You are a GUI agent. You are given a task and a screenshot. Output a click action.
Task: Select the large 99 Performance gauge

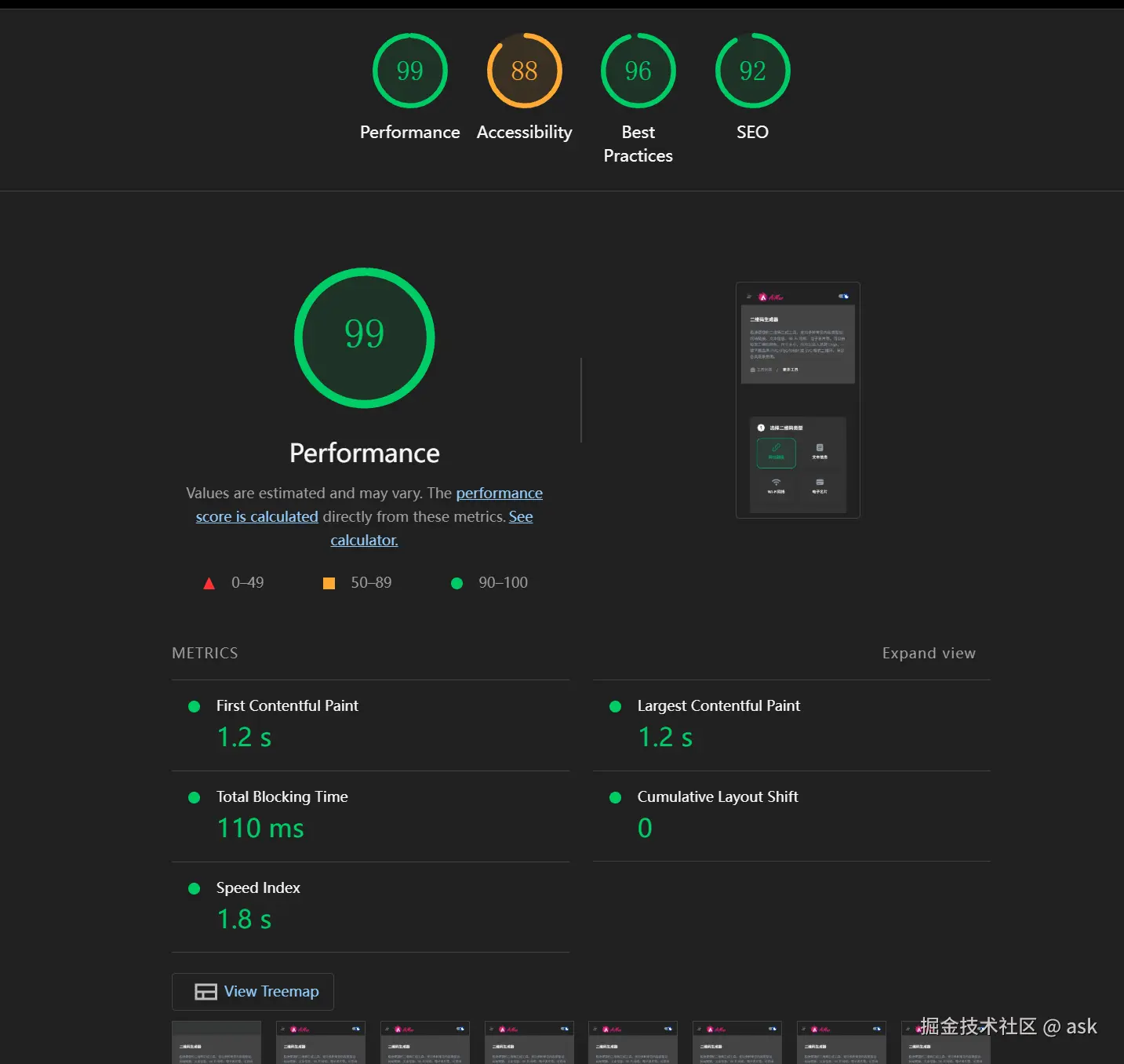(364, 337)
